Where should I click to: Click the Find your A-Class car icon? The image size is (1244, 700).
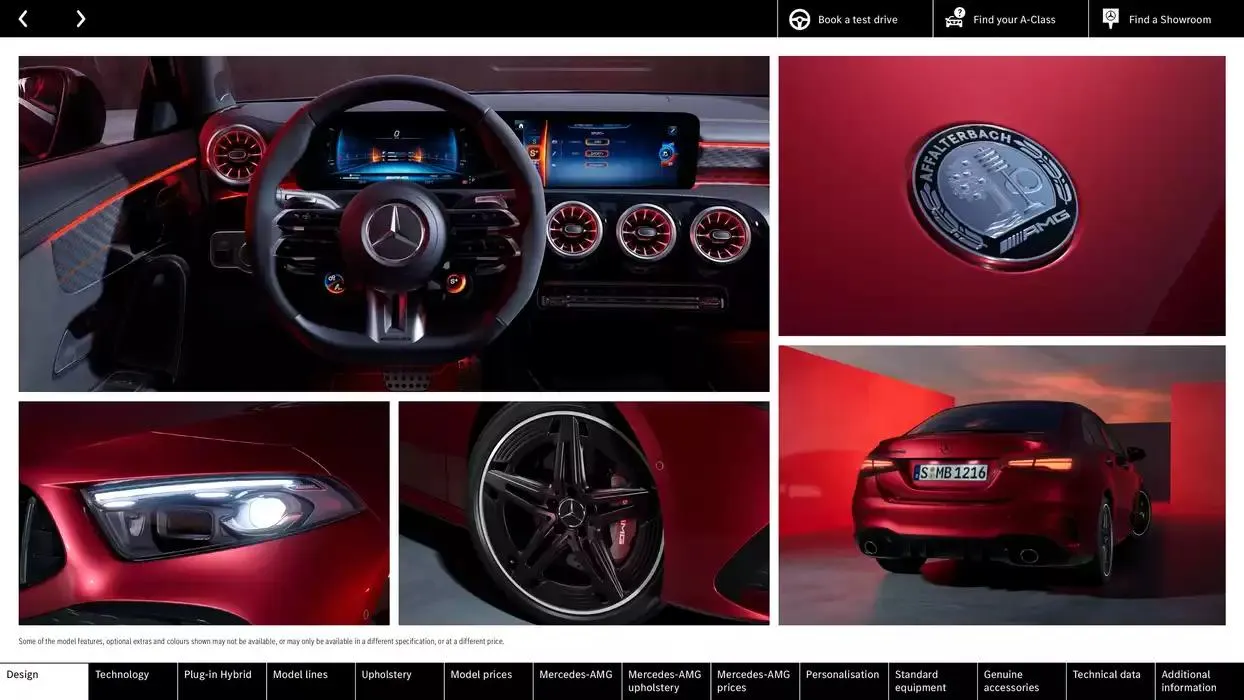(952, 20)
